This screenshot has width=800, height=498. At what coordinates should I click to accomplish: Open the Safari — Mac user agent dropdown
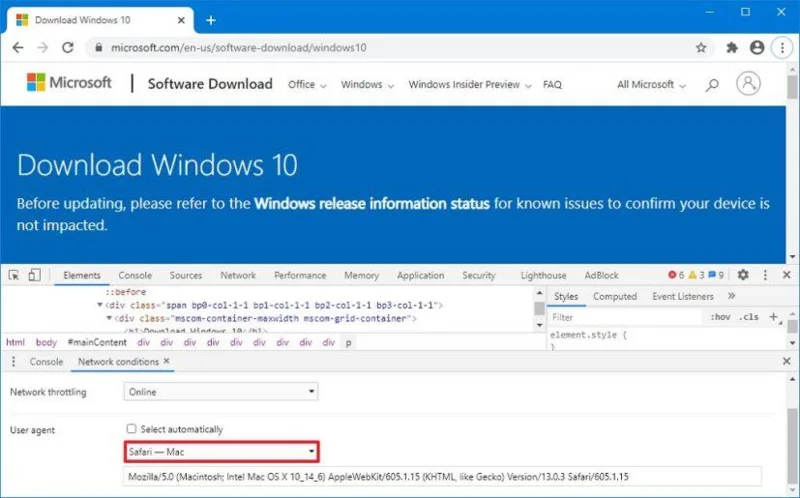click(x=222, y=452)
